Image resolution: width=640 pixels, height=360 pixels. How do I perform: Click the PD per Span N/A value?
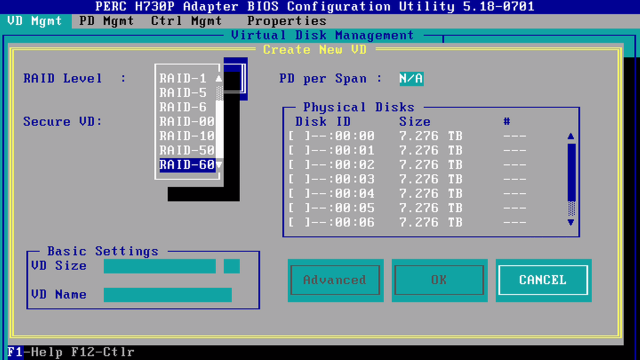point(411,78)
